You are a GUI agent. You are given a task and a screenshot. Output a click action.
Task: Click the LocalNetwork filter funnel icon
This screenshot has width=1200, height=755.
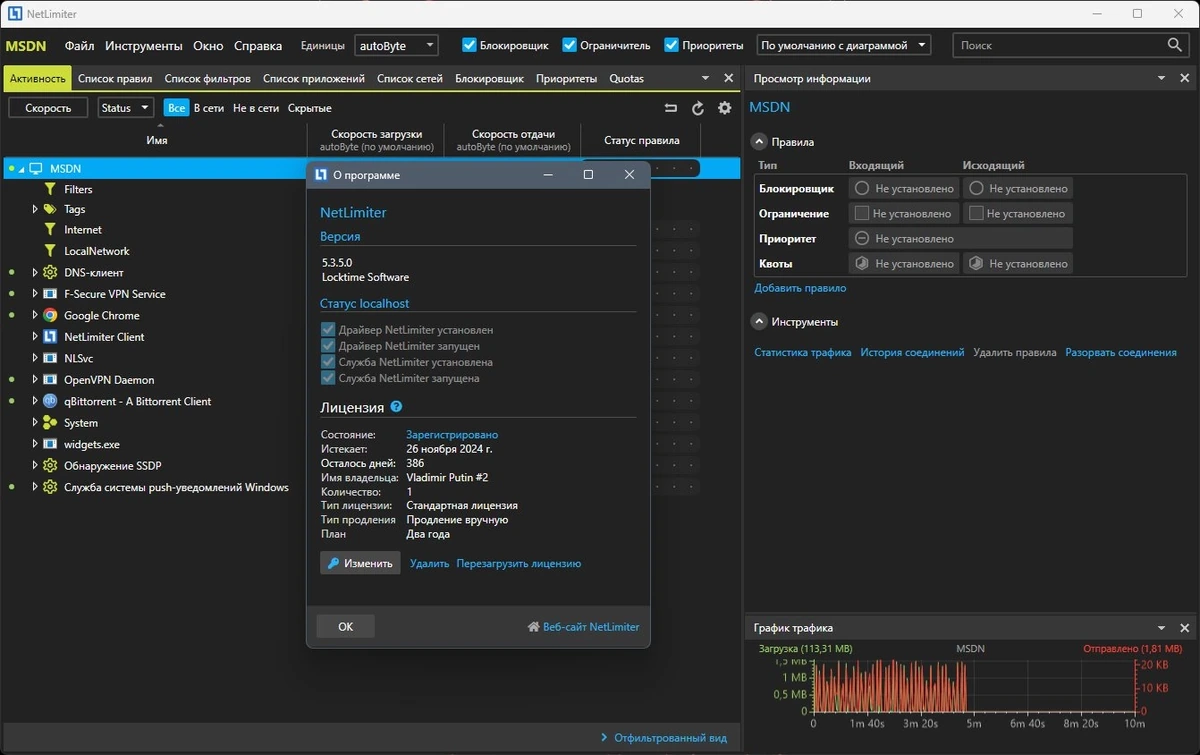click(49, 251)
